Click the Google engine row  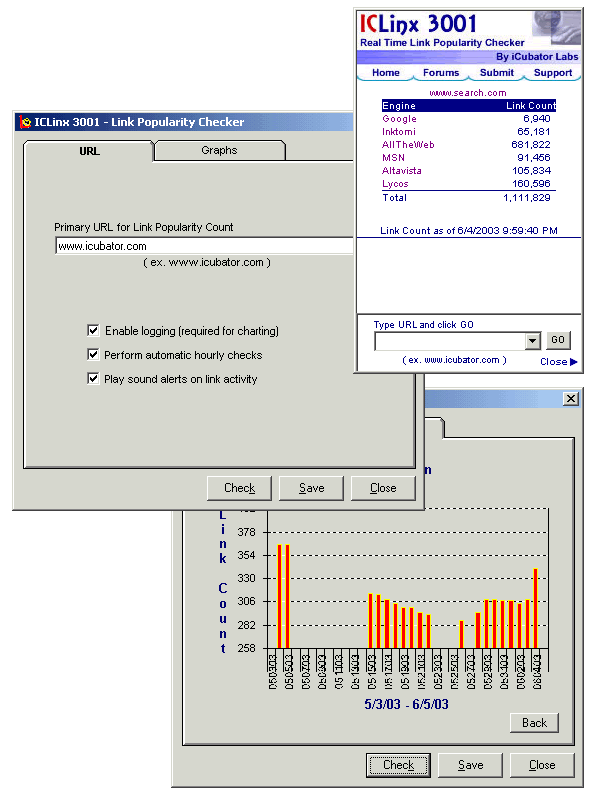coord(468,118)
